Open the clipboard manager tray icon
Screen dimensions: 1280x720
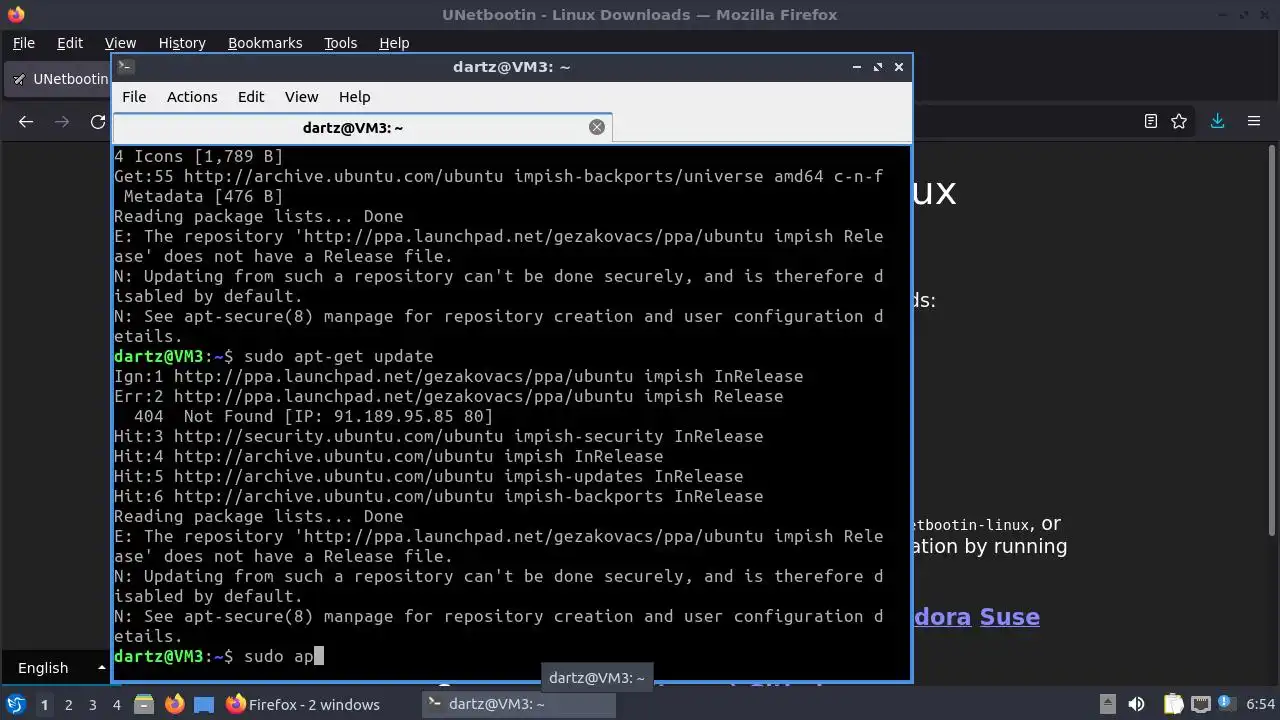click(x=1173, y=704)
